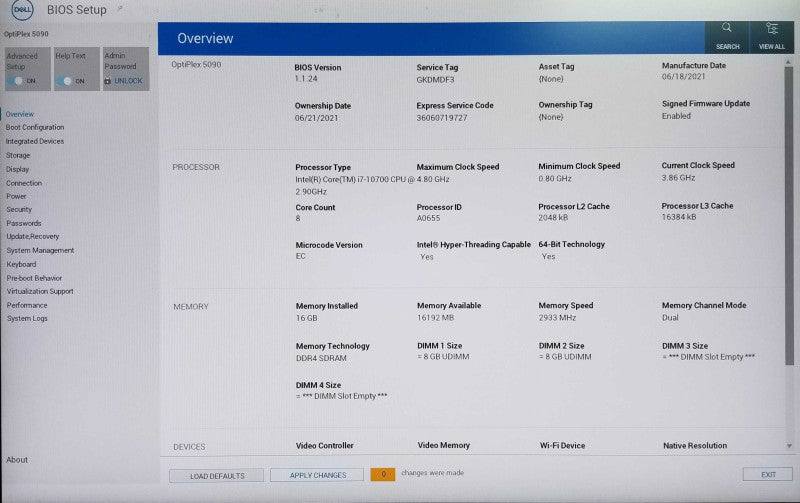Click the DIMM 3 Size value

(x=708, y=357)
